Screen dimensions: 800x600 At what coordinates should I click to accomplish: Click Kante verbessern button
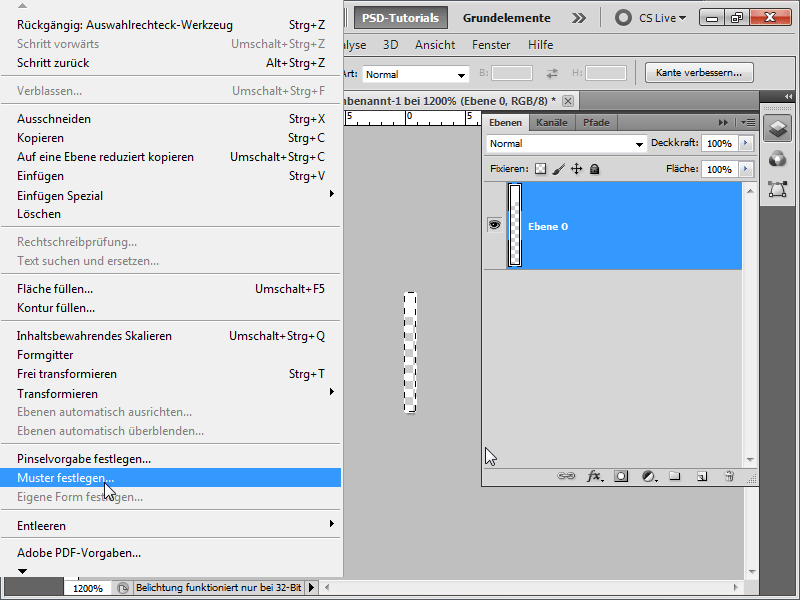699,72
